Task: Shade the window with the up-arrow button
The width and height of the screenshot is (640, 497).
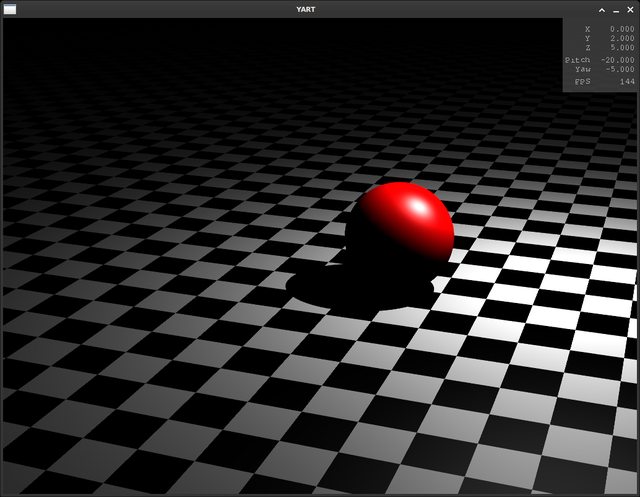Action: coord(602,10)
